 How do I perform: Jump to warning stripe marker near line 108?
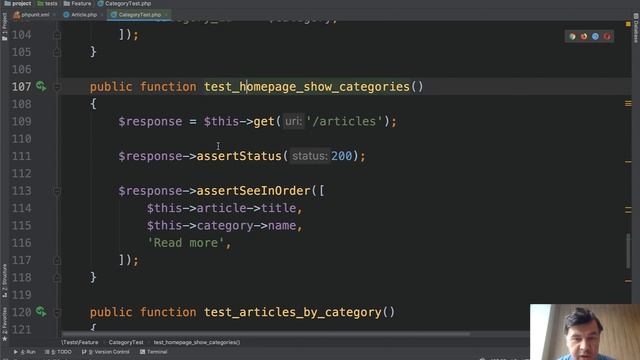tap(628, 104)
